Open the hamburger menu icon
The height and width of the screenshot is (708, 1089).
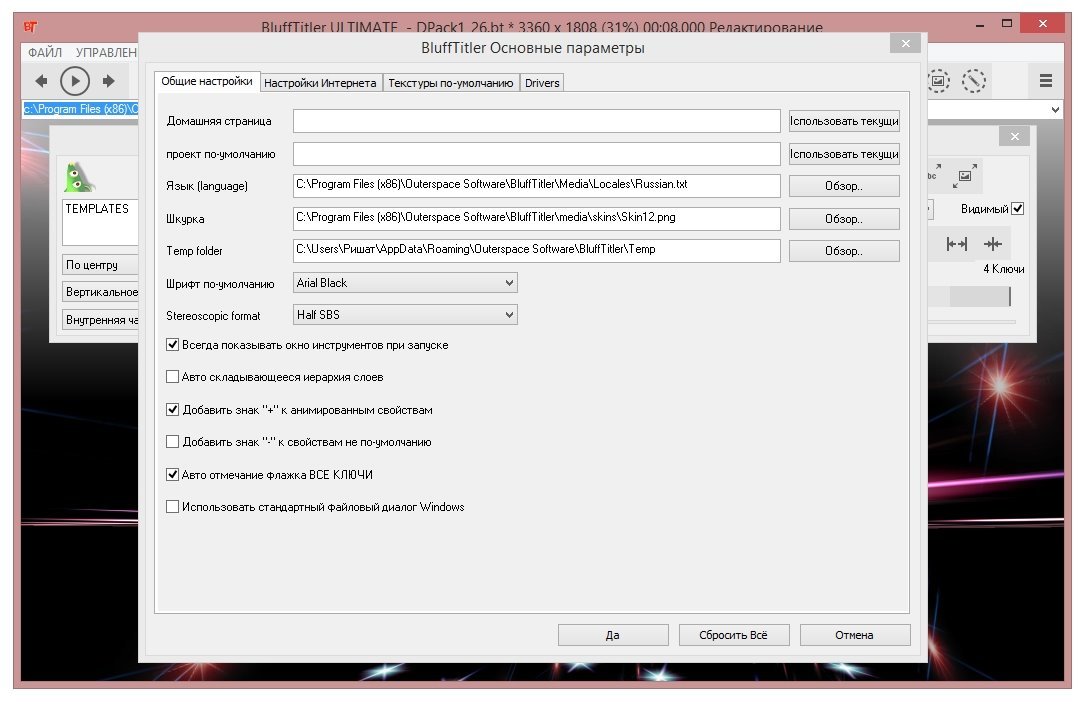[1045, 81]
